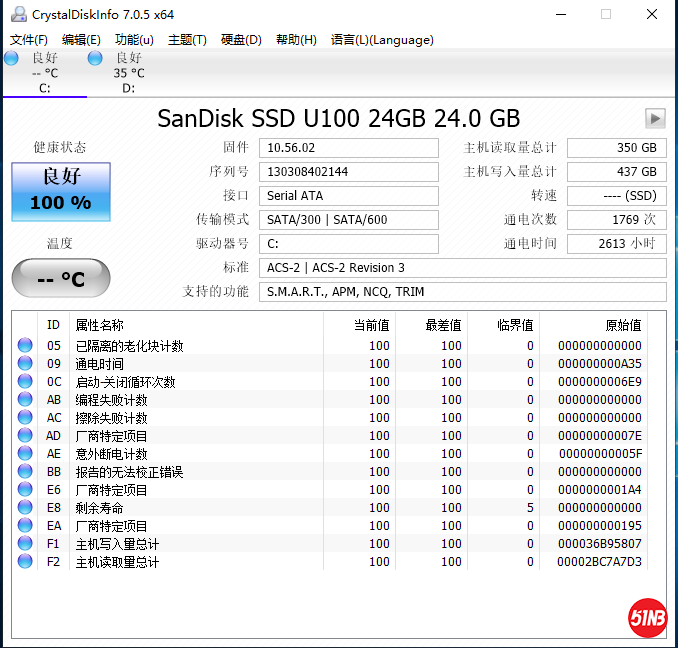
Task: Click the next disk arrow button
Action: 655,118
